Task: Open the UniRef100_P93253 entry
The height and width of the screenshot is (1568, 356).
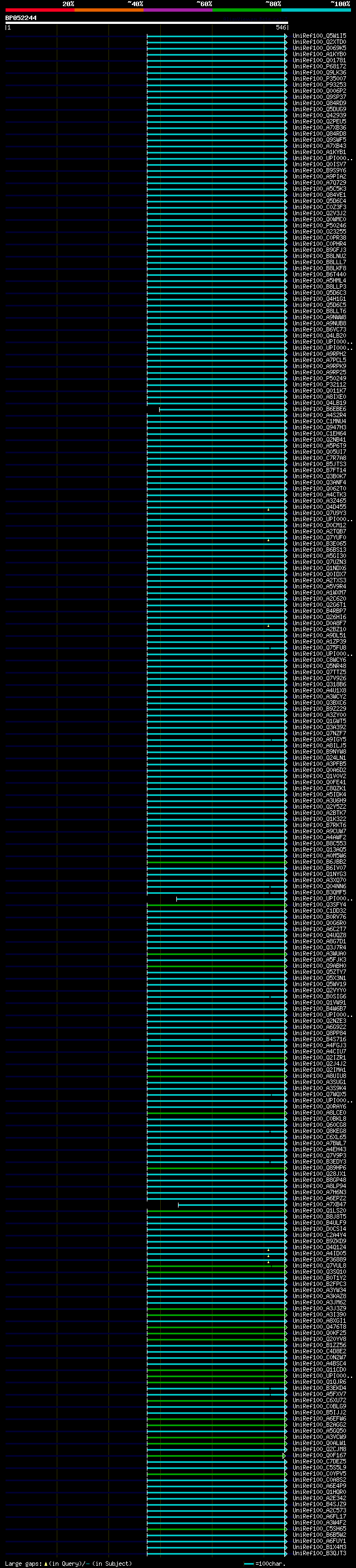Action: [x=319, y=85]
